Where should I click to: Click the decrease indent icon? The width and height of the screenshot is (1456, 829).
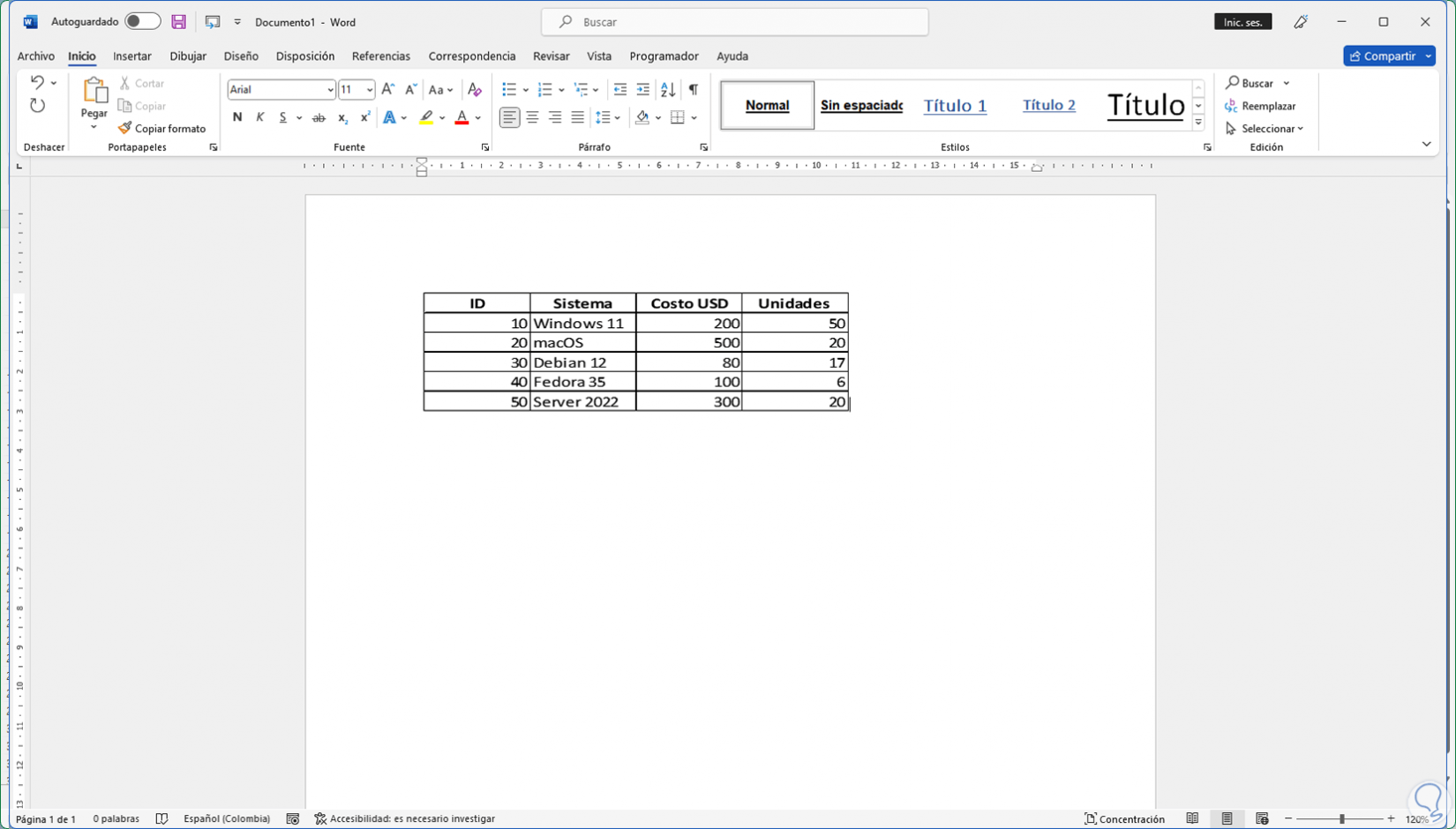(x=620, y=89)
